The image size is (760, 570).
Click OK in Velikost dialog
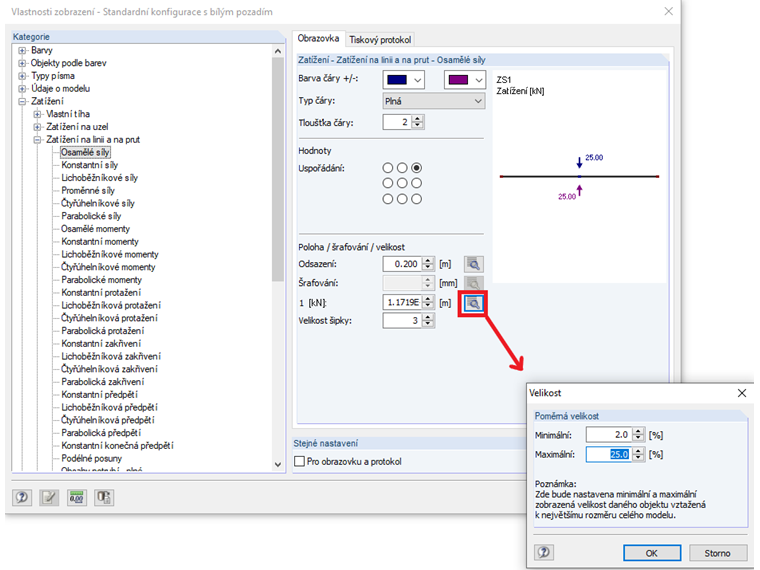point(651,553)
